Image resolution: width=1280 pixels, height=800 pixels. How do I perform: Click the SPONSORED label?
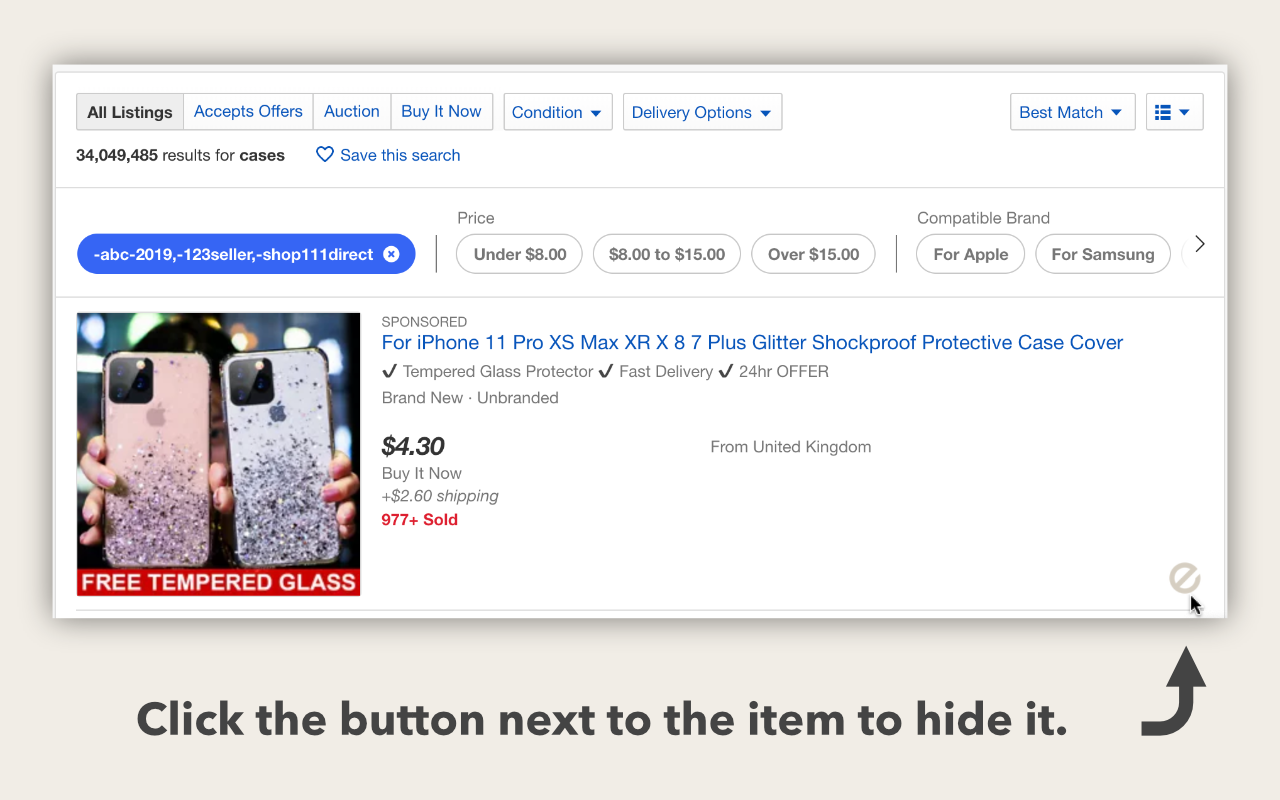pyautogui.click(x=424, y=322)
